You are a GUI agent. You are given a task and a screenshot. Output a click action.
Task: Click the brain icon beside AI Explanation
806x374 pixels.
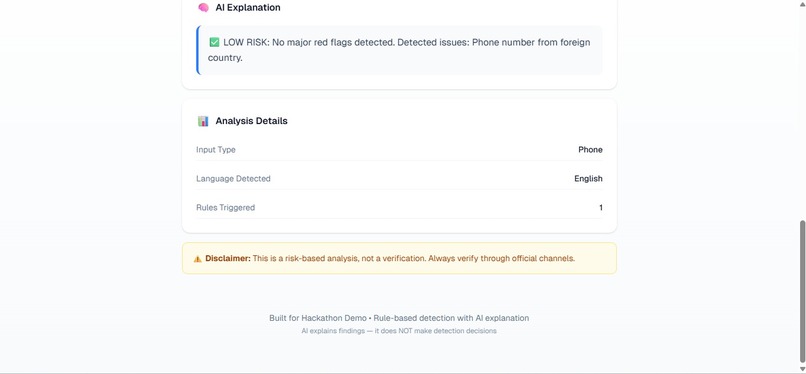203,8
